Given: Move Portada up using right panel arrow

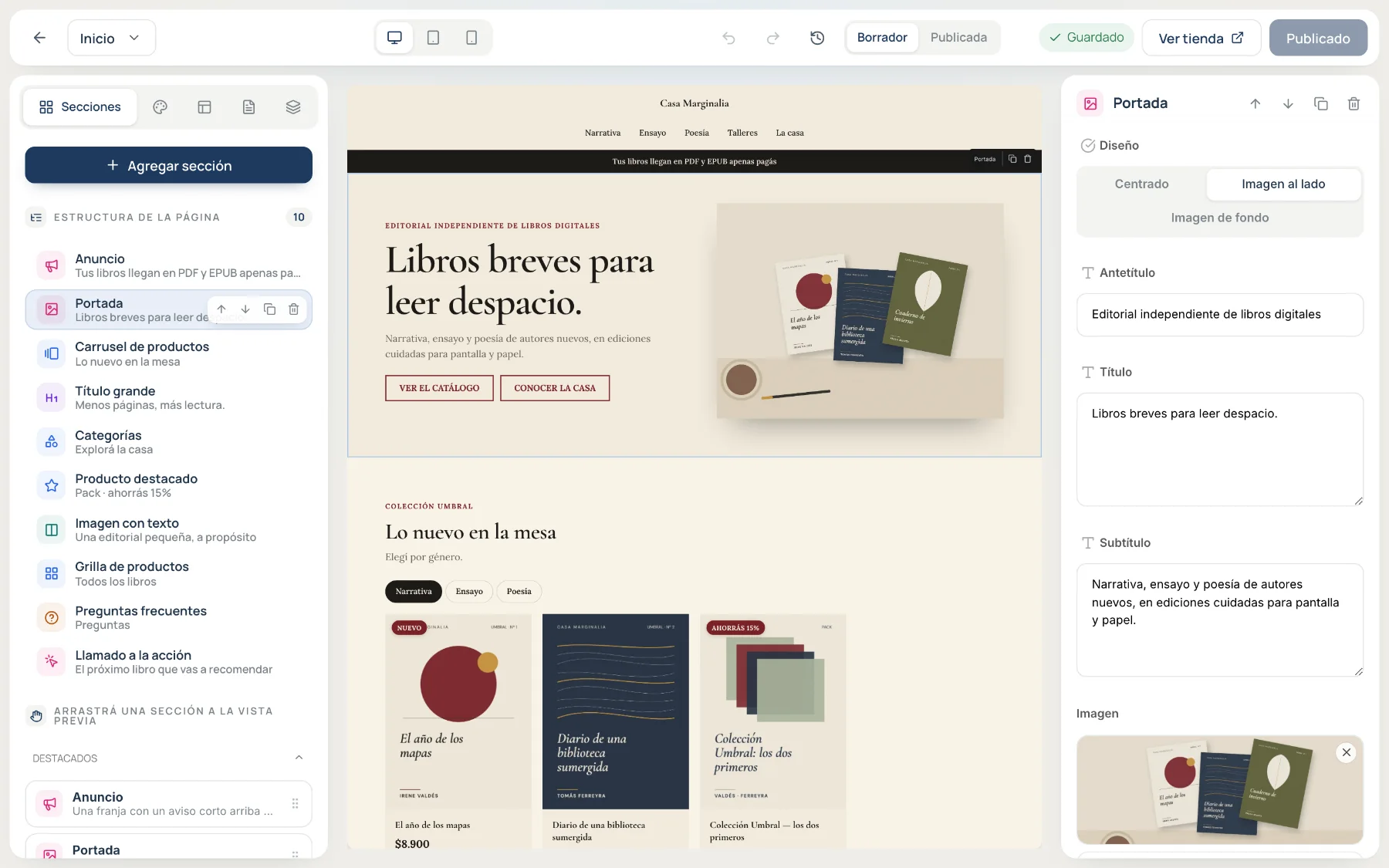Looking at the screenshot, I should pyautogui.click(x=1256, y=103).
